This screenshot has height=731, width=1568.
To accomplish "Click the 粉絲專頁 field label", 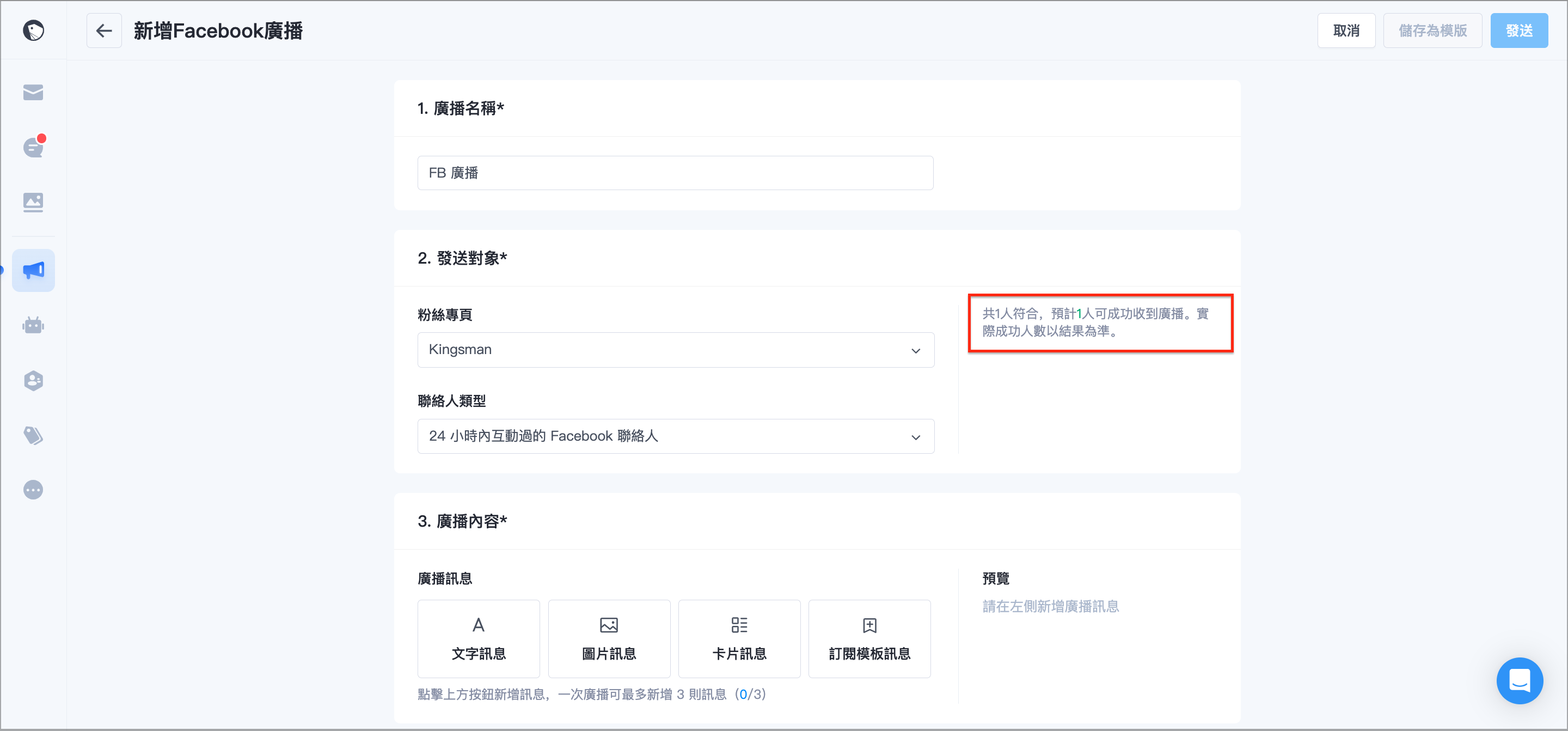I will click(445, 315).
